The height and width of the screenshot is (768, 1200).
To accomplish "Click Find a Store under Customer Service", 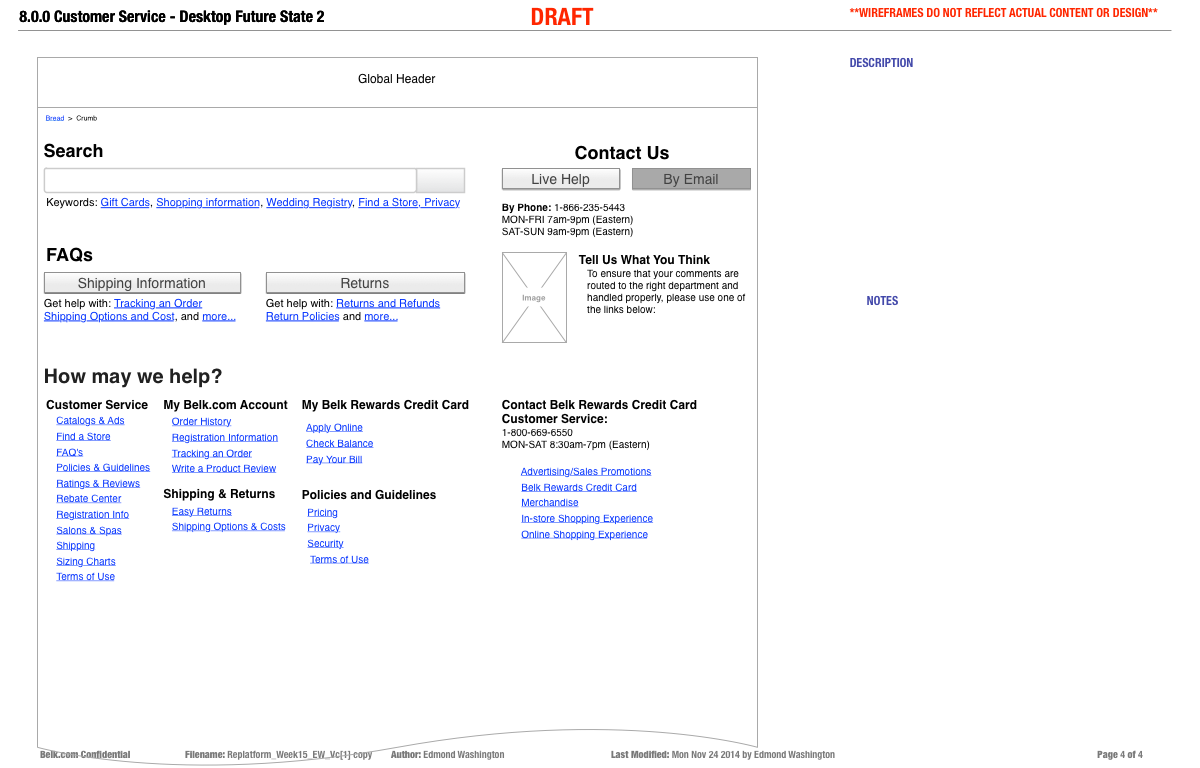I will [x=83, y=436].
